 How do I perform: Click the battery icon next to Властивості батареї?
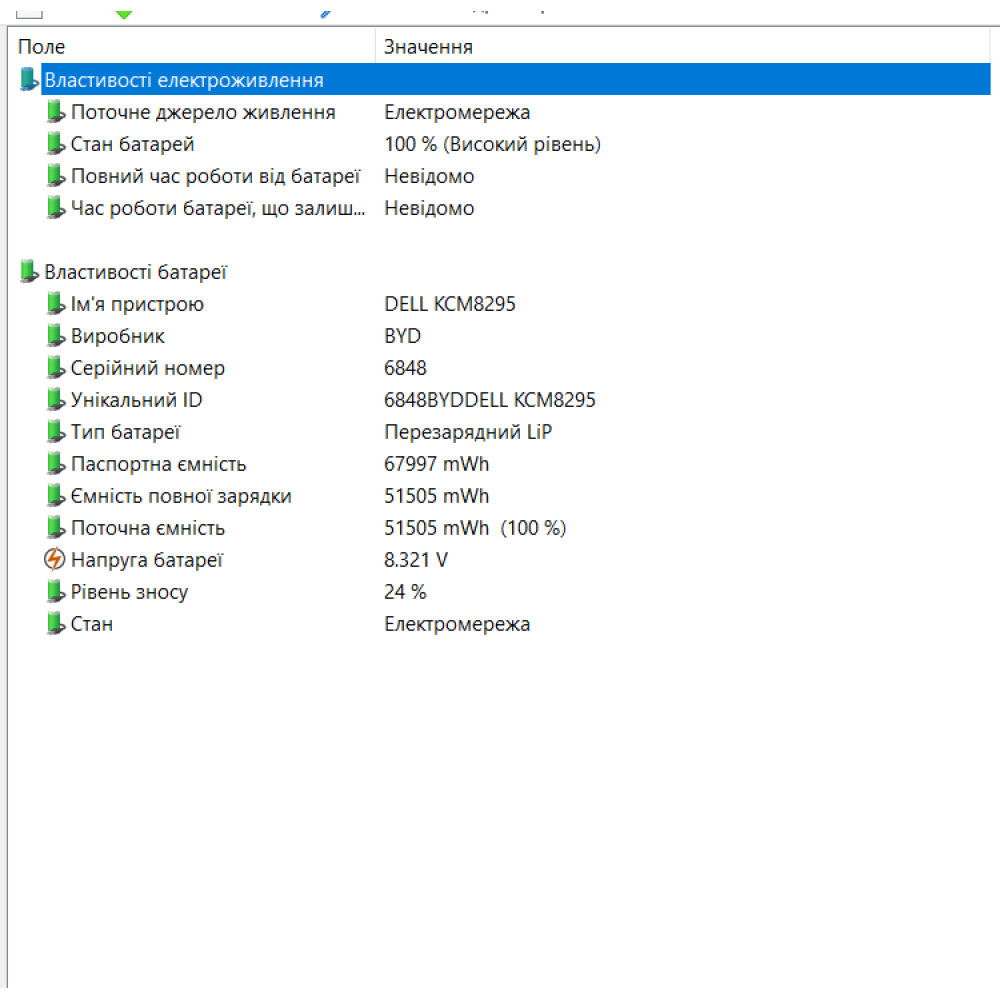point(28,271)
